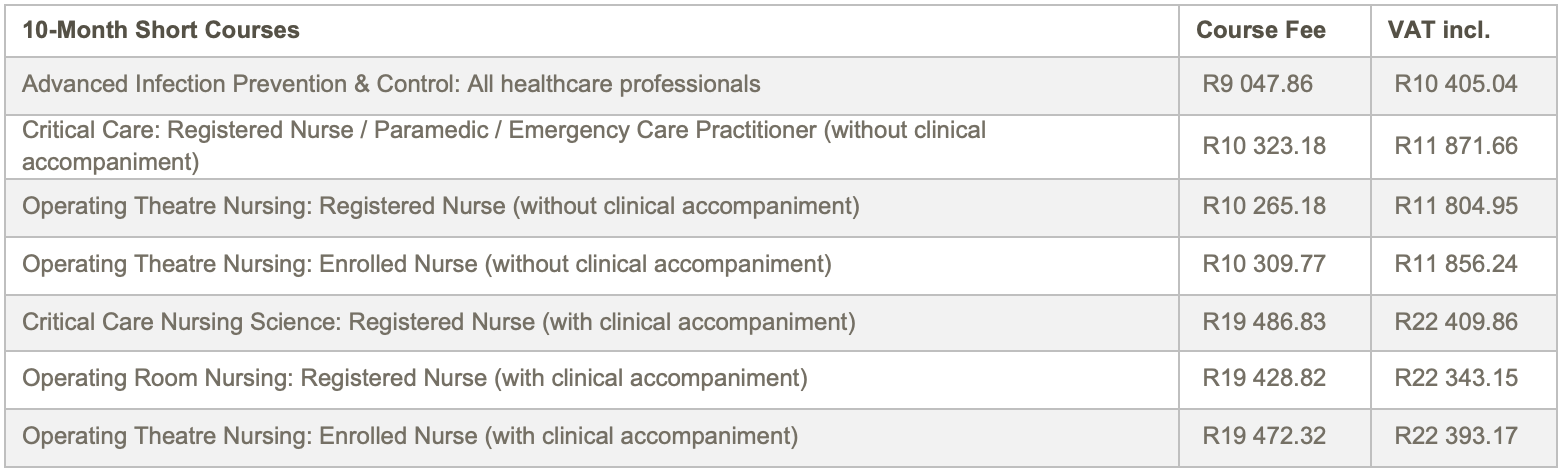Click the R10 323.18 course fee
1562x474 pixels.
(x=1264, y=146)
